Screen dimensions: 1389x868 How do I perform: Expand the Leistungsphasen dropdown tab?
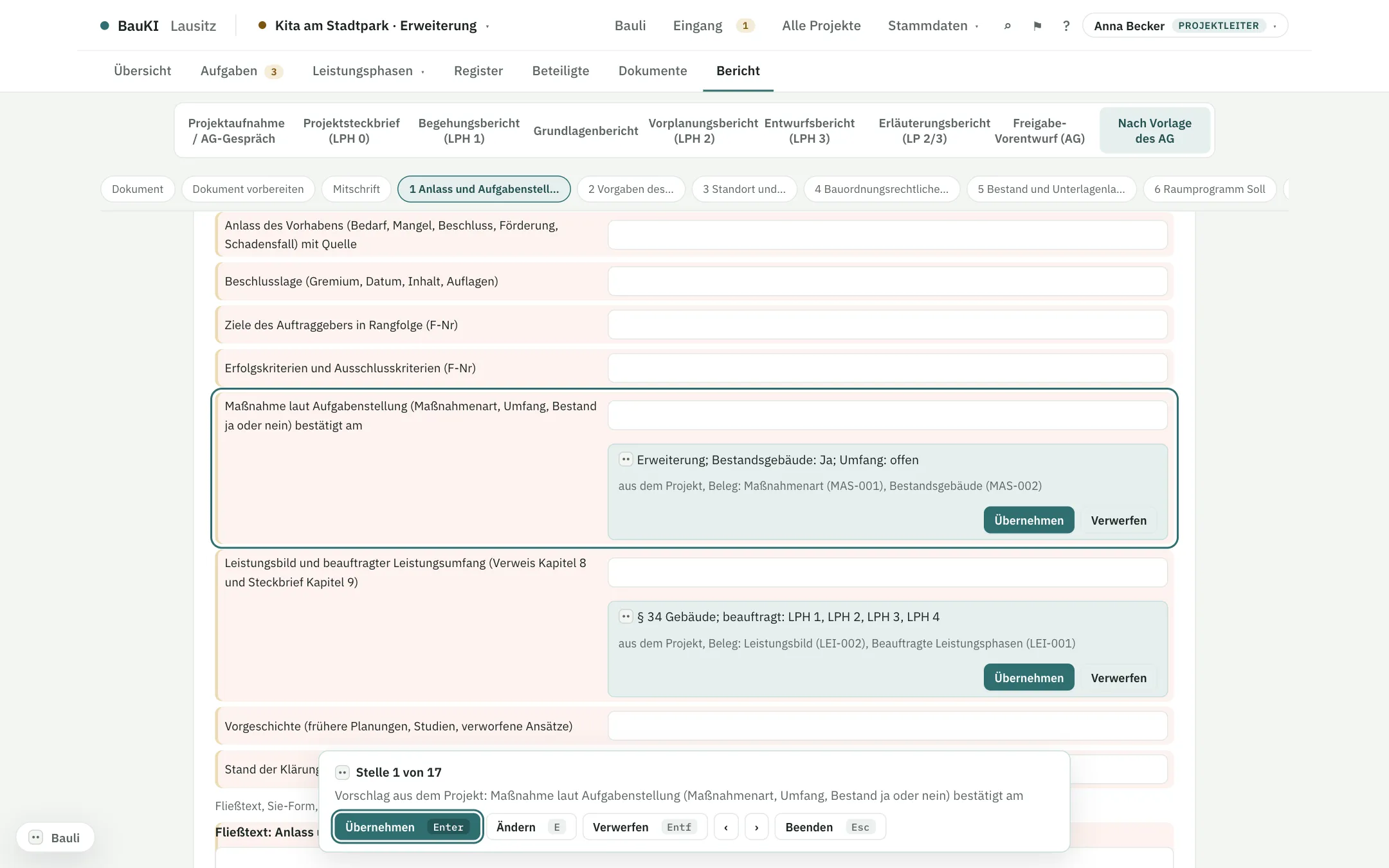click(368, 71)
